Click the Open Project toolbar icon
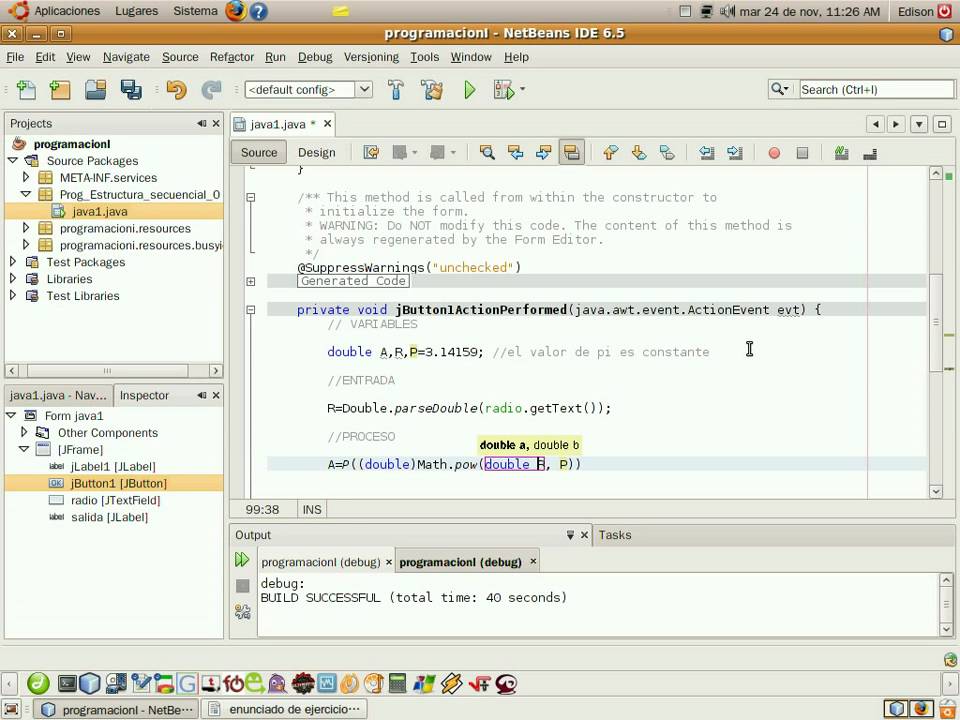Image resolution: width=960 pixels, height=720 pixels. point(96,90)
